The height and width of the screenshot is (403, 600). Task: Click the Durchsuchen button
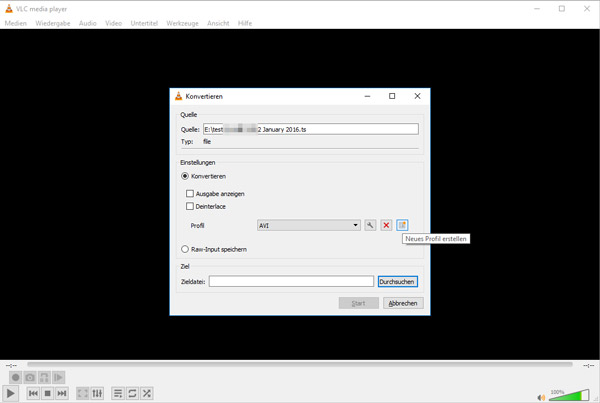pyautogui.click(x=398, y=282)
